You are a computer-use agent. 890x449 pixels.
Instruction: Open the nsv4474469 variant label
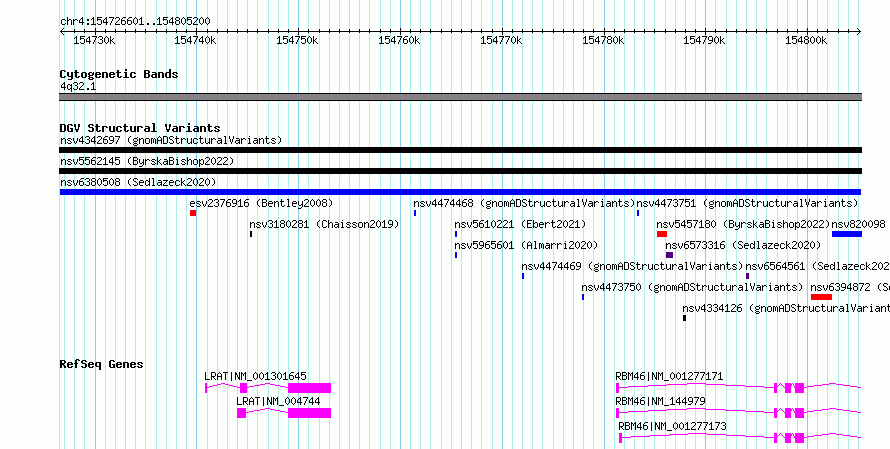pyautogui.click(x=632, y=266)
